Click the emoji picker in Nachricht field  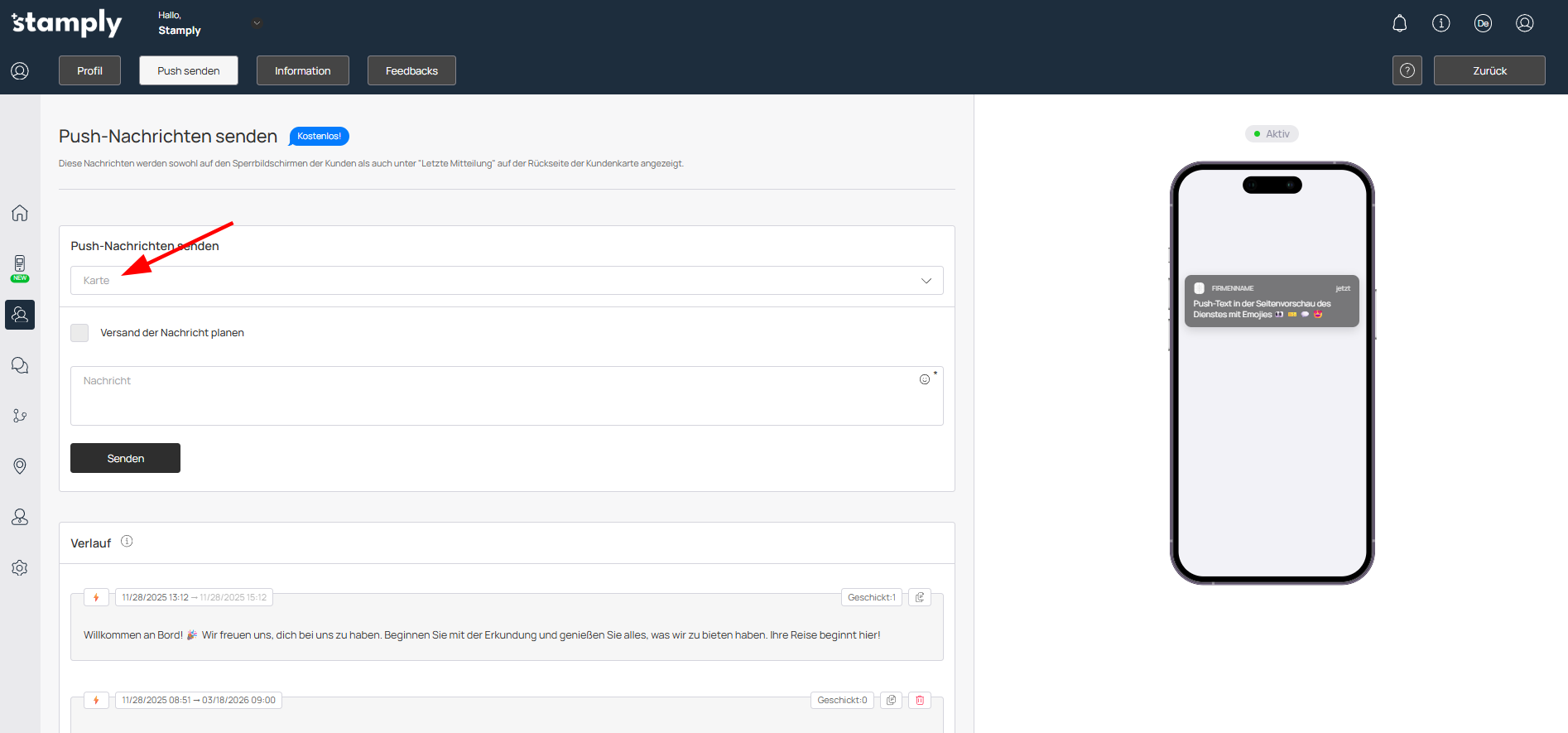pyautogui.click(x=924, y=379)
